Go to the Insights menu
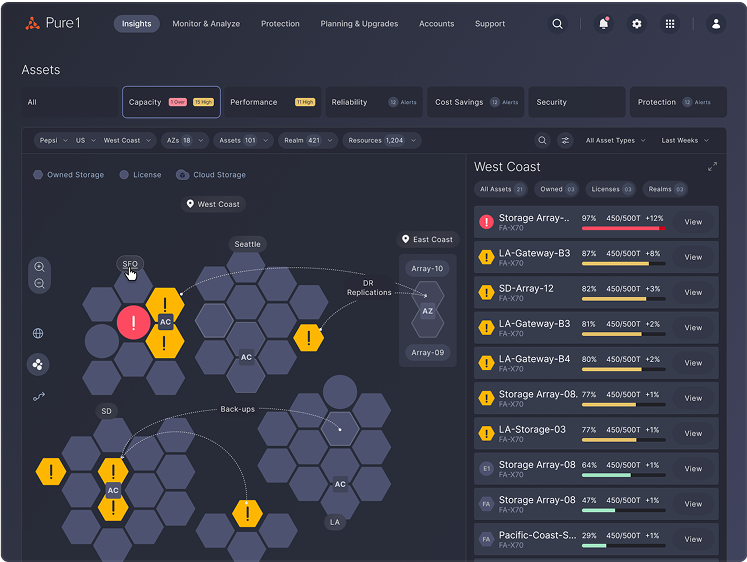 (x=137, y=24)
